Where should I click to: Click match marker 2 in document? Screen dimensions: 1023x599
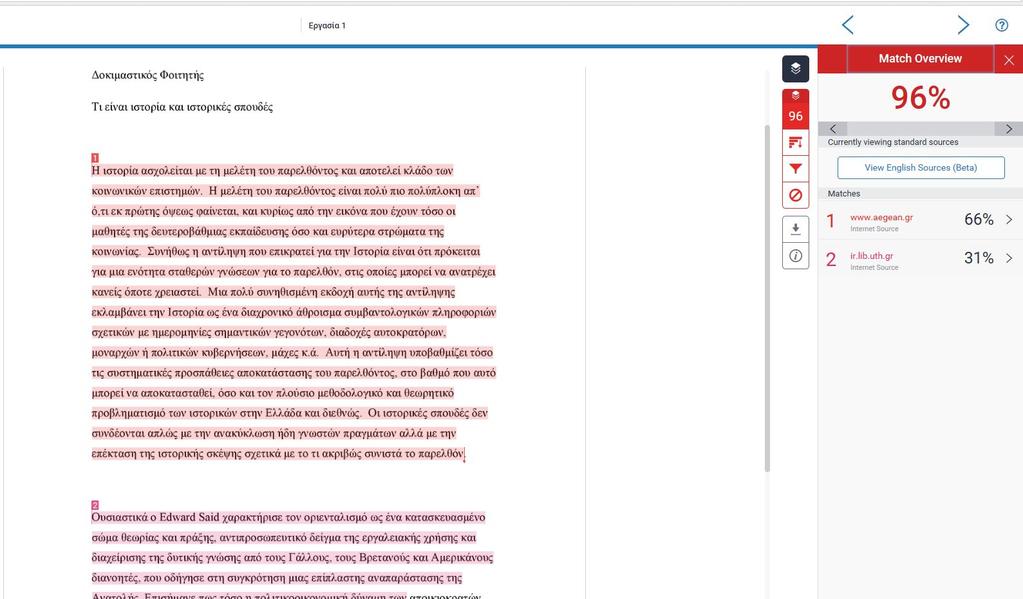pyautogui.click(x=95, y=505)
